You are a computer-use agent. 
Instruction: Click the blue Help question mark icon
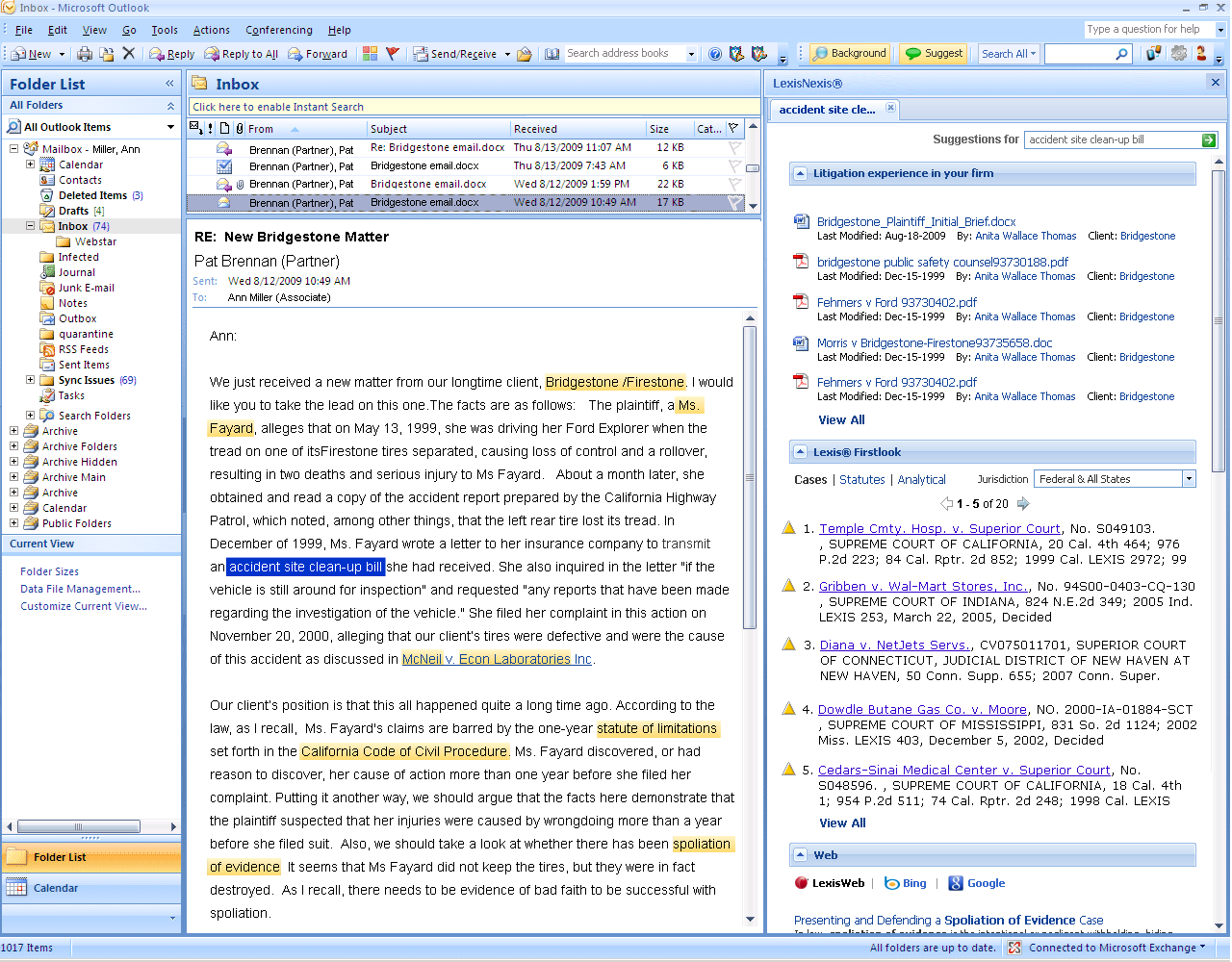(715, 54)
